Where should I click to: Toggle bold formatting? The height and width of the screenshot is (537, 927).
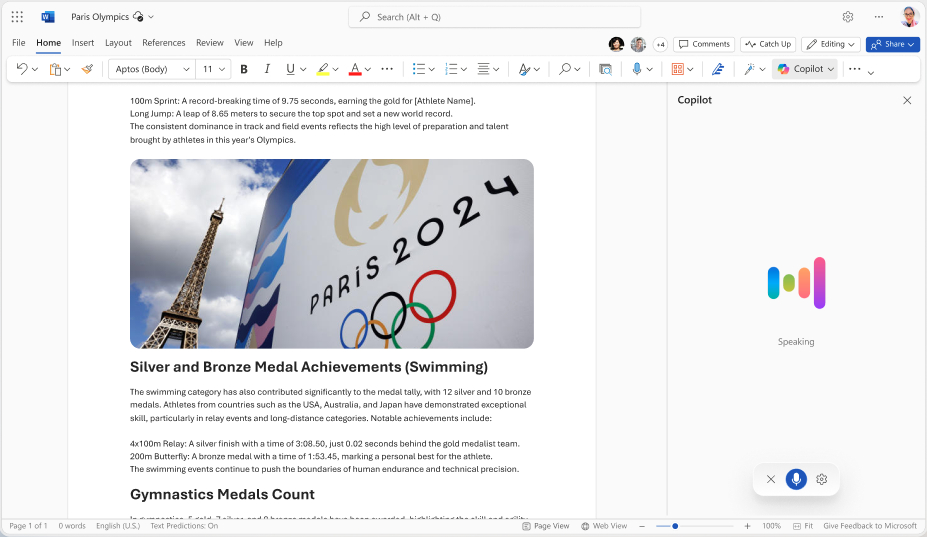pos(244,69)
